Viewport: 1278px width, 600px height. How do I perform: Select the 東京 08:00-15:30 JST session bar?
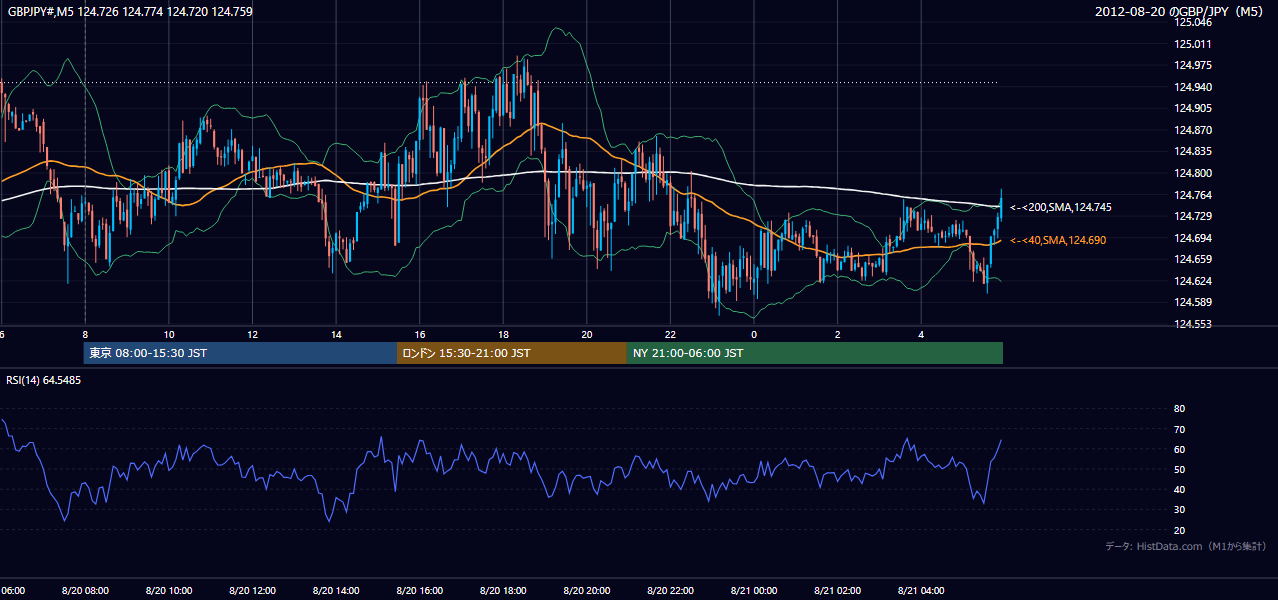pos(240,353)
